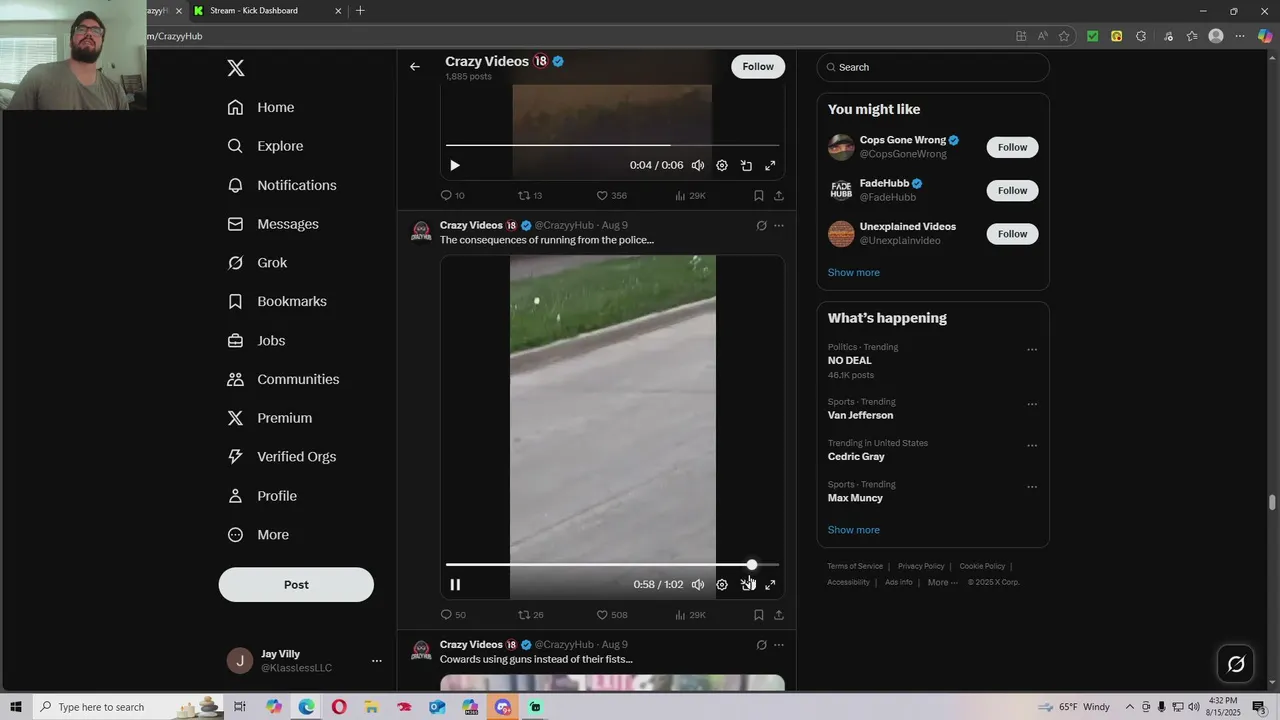
Task: Open police video settings gear
Action: (x=722, y=585)
